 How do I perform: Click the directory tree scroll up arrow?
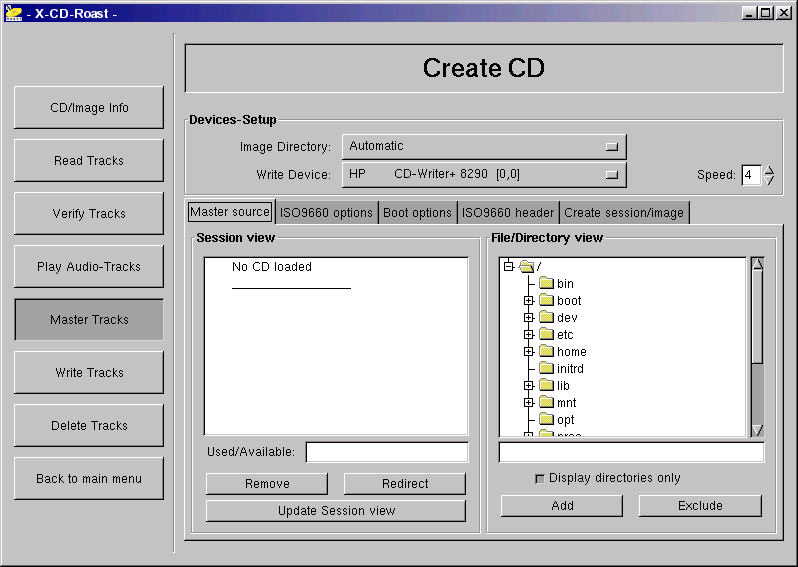[757, 264]
